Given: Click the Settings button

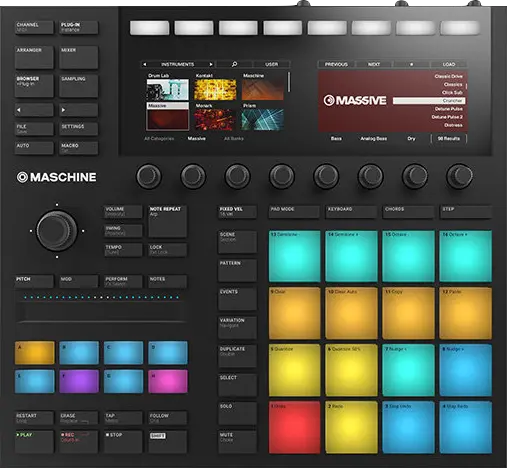Looking at the screenshot, I should click(x=79, y=129).
